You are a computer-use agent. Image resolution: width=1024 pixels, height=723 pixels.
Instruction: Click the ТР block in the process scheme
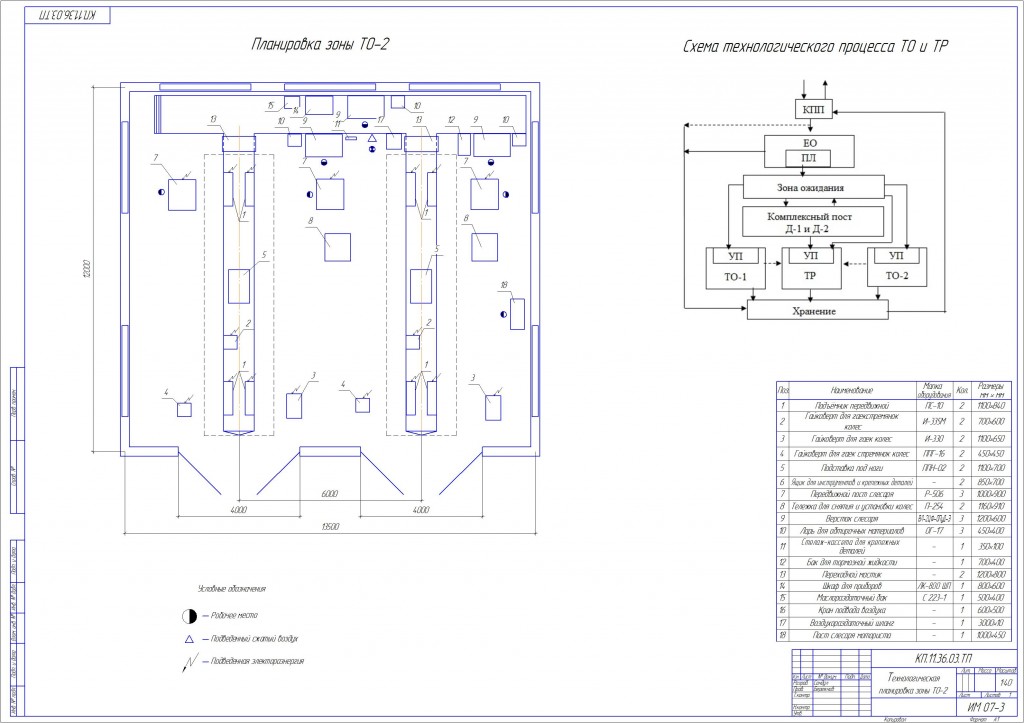tap(812, 268)
